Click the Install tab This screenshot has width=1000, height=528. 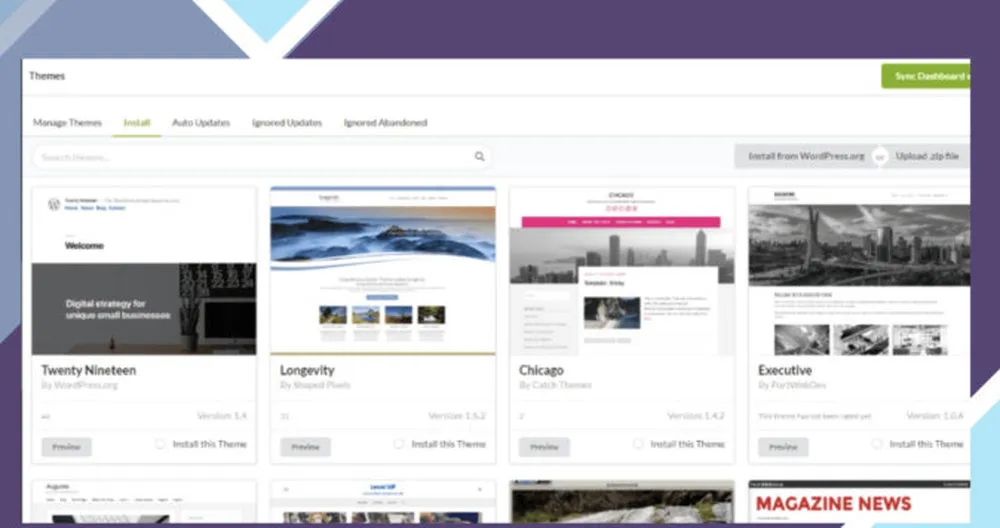click(x=137, y=123)
